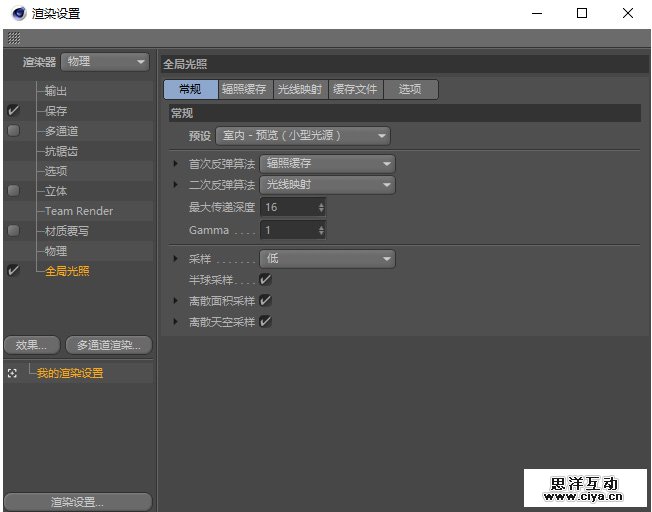
Task: Select 抗锯齿 in the settings list
Action: (61, 151)
